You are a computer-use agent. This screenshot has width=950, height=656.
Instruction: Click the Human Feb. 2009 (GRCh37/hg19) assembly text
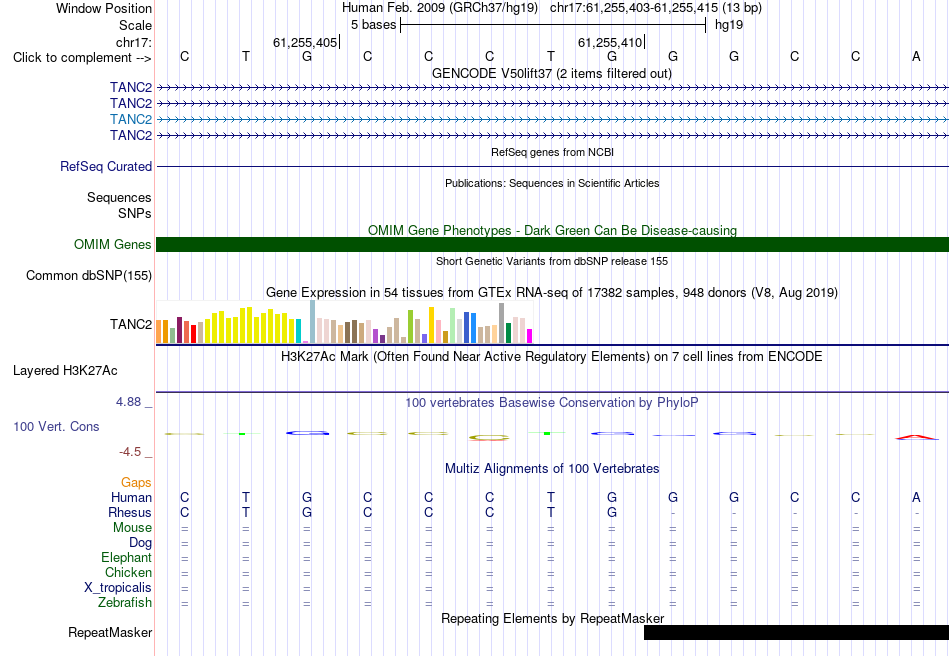coord(440,8)
